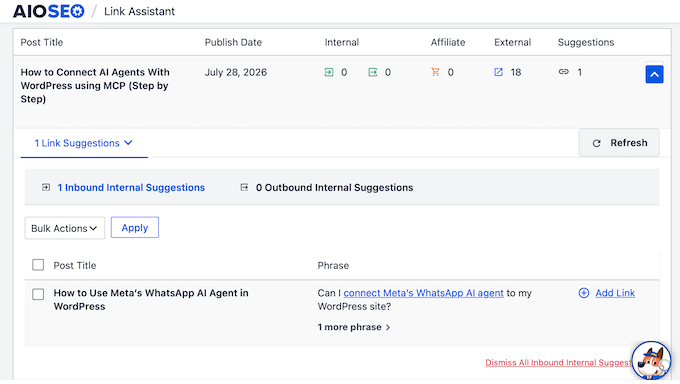Toggle the select-all checkbox in the header
The image size is (680, 384).
[x=38, y=265]
